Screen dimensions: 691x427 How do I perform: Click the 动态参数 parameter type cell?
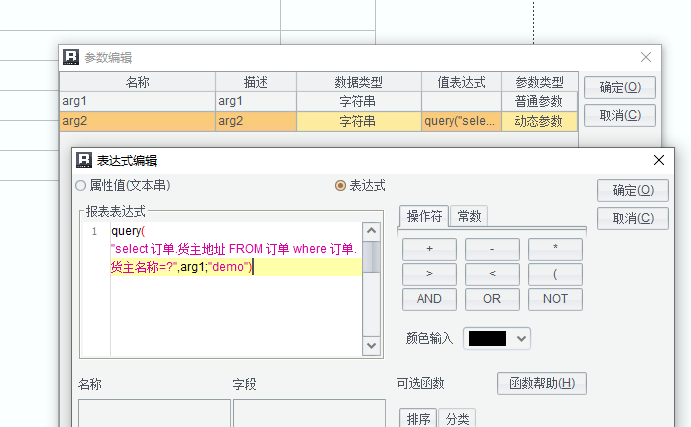[539, 121]
